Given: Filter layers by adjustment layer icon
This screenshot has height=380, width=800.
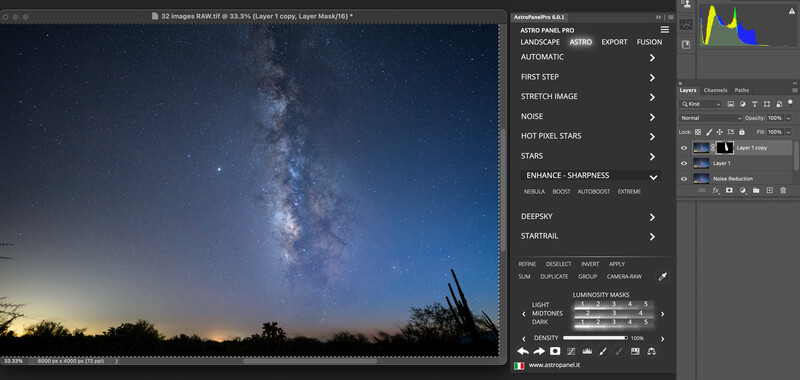Looking at the screenshot, I should pos(742,104).
